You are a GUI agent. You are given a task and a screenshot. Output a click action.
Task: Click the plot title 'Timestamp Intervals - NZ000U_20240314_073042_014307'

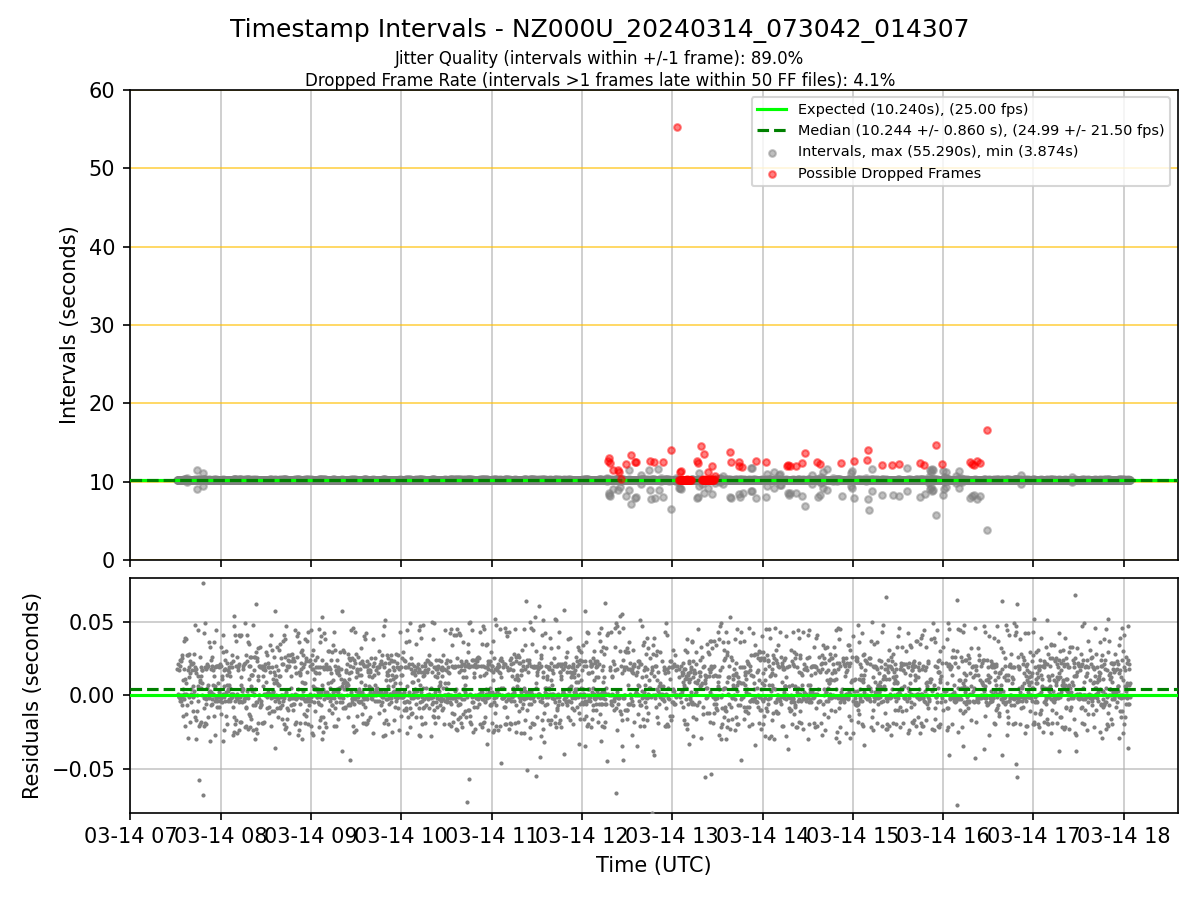599,29
